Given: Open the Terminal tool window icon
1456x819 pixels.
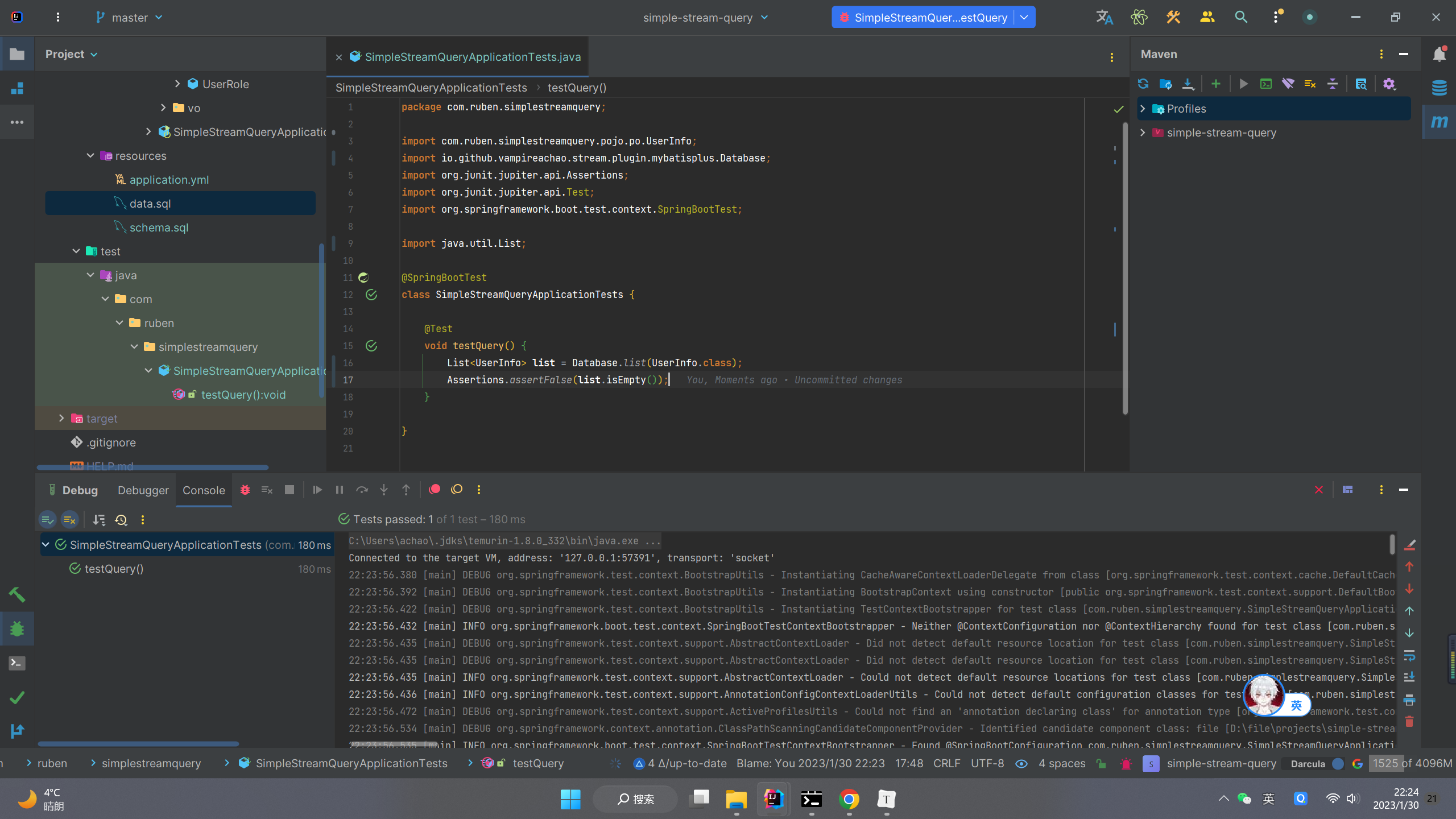Looking at the screenshot, I should click(x=17, y=663).
